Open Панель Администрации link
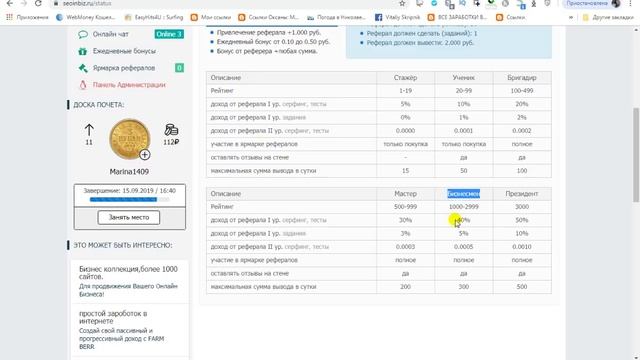Screen dimensions: 640x360 pyautogui.click(x=129, y=85)
